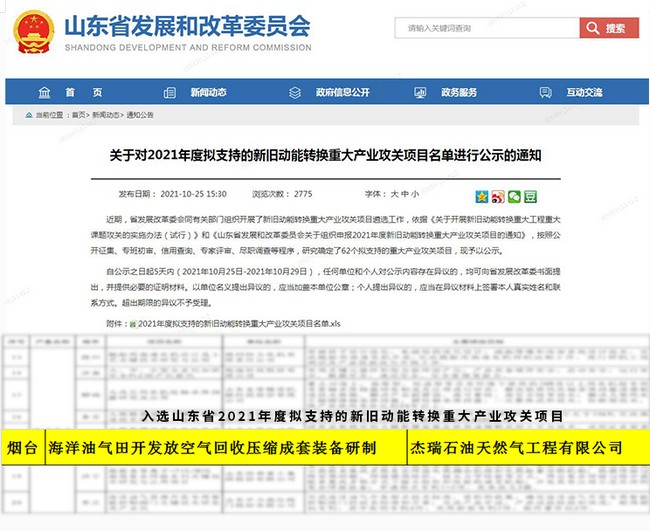The width and height of the screenshot is (650, 531).
Task: Go to 新闻动态 in the breadcrumb
Action: point(106,115)
